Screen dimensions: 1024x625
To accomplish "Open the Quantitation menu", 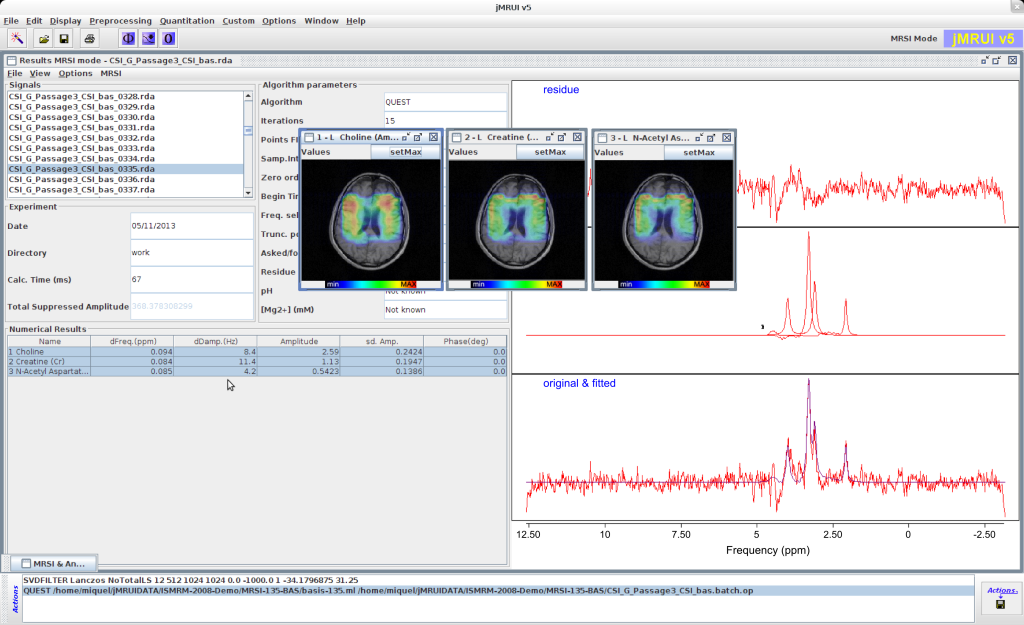I will pyautogui.click(x=187, y=21).
